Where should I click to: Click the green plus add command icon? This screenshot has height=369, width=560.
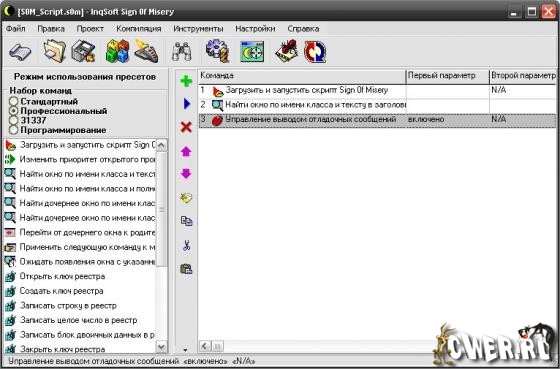[x=186, y=81]
